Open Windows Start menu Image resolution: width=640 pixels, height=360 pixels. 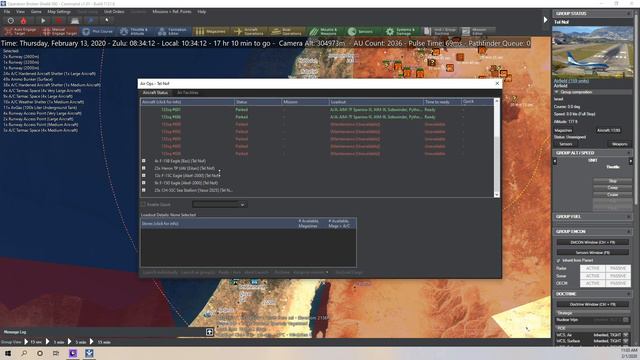pos(8,353)
